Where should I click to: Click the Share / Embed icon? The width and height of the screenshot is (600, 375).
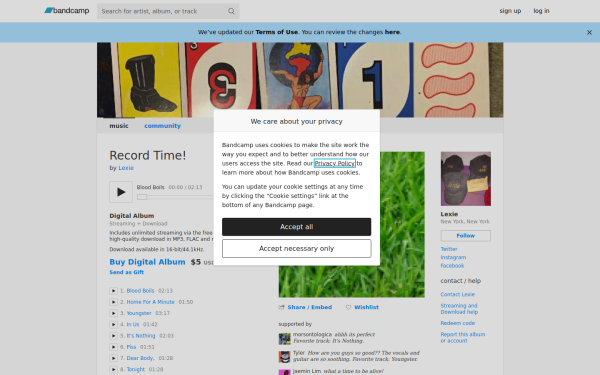coord(282,307)
